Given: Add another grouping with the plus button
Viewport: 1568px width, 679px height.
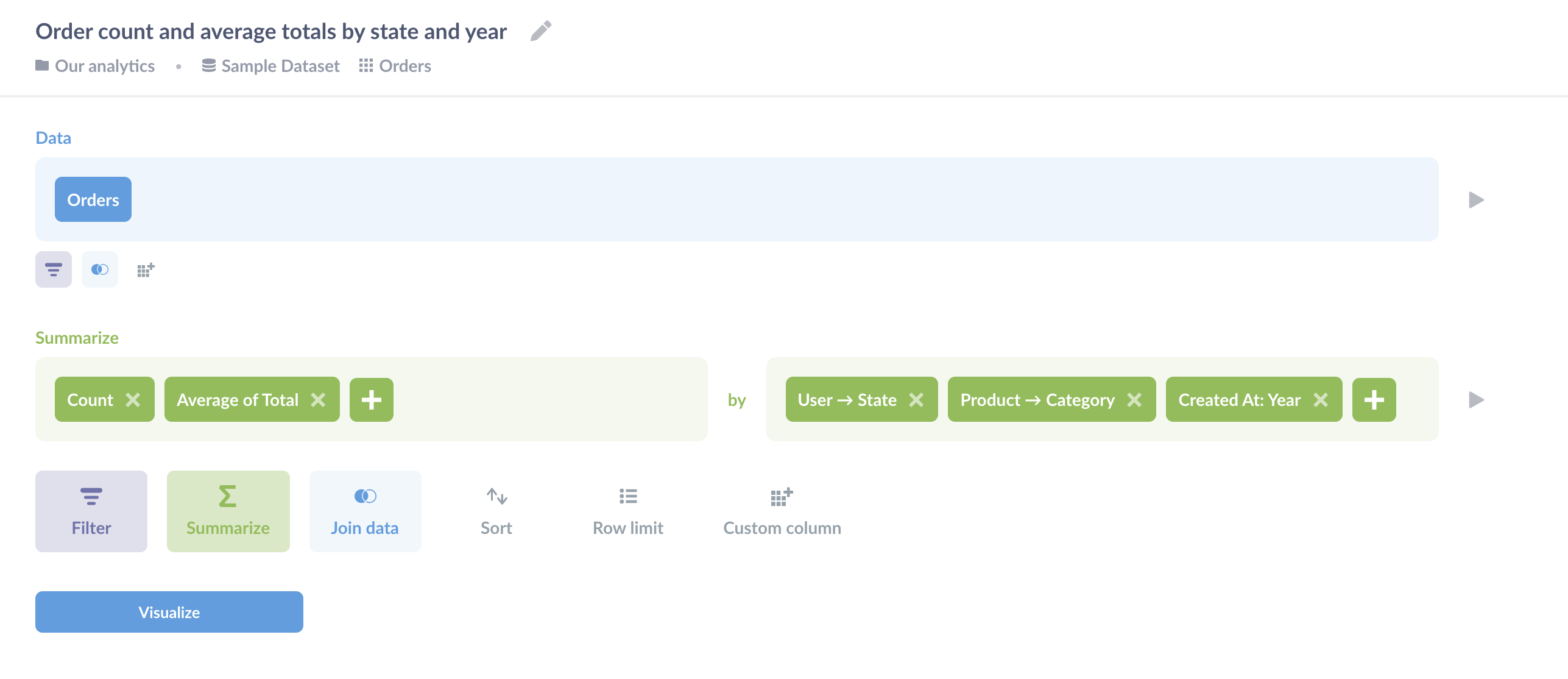Looking at the screenshot, I should point(1374,400).
